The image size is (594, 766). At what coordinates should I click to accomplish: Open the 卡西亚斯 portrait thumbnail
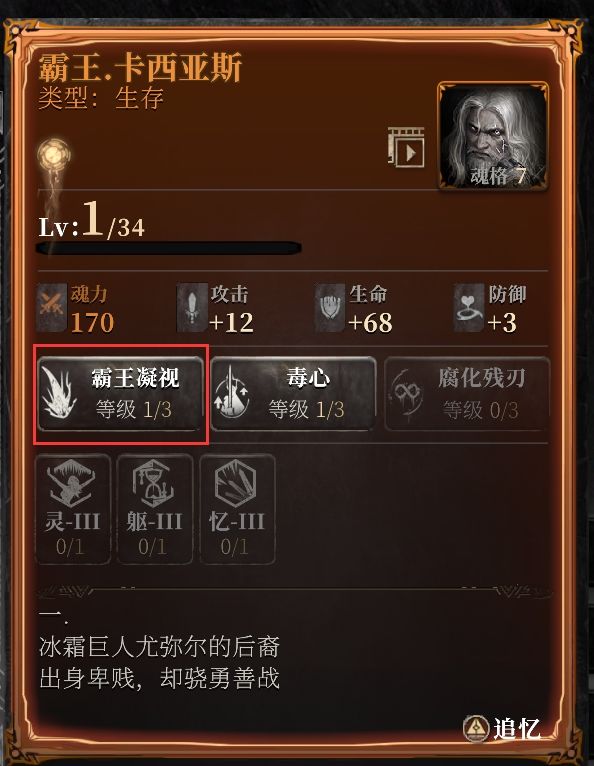click(x=493, y=136)
